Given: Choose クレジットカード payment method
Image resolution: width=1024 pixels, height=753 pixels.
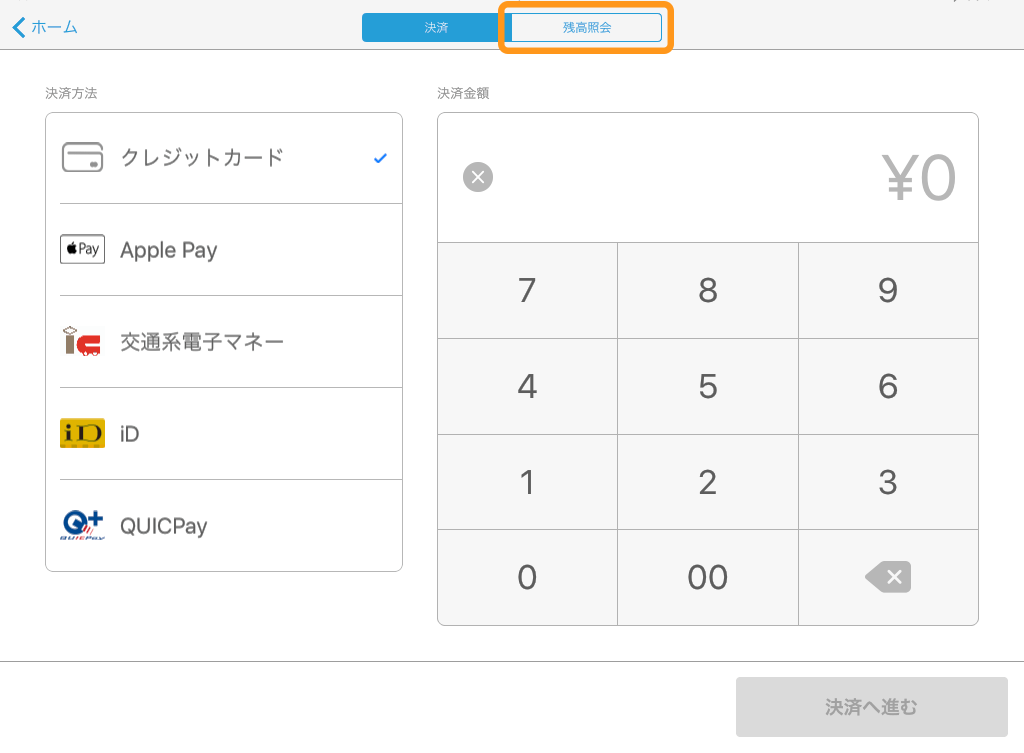Looking at the screenshot, I should pyautogui.click(x=224, y=158).
